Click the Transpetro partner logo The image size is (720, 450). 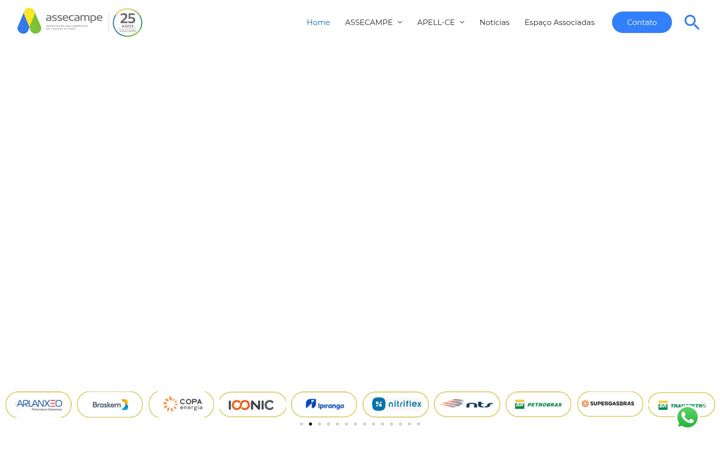[681, 405]
